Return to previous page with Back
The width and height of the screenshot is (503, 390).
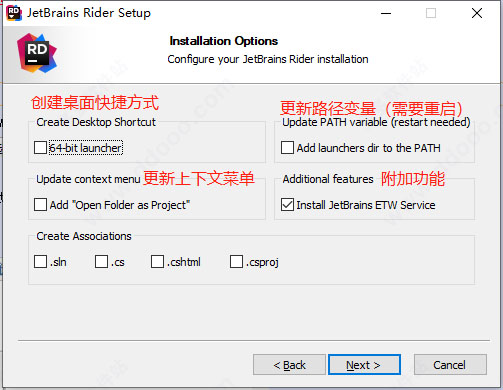(x=289, y=365)
